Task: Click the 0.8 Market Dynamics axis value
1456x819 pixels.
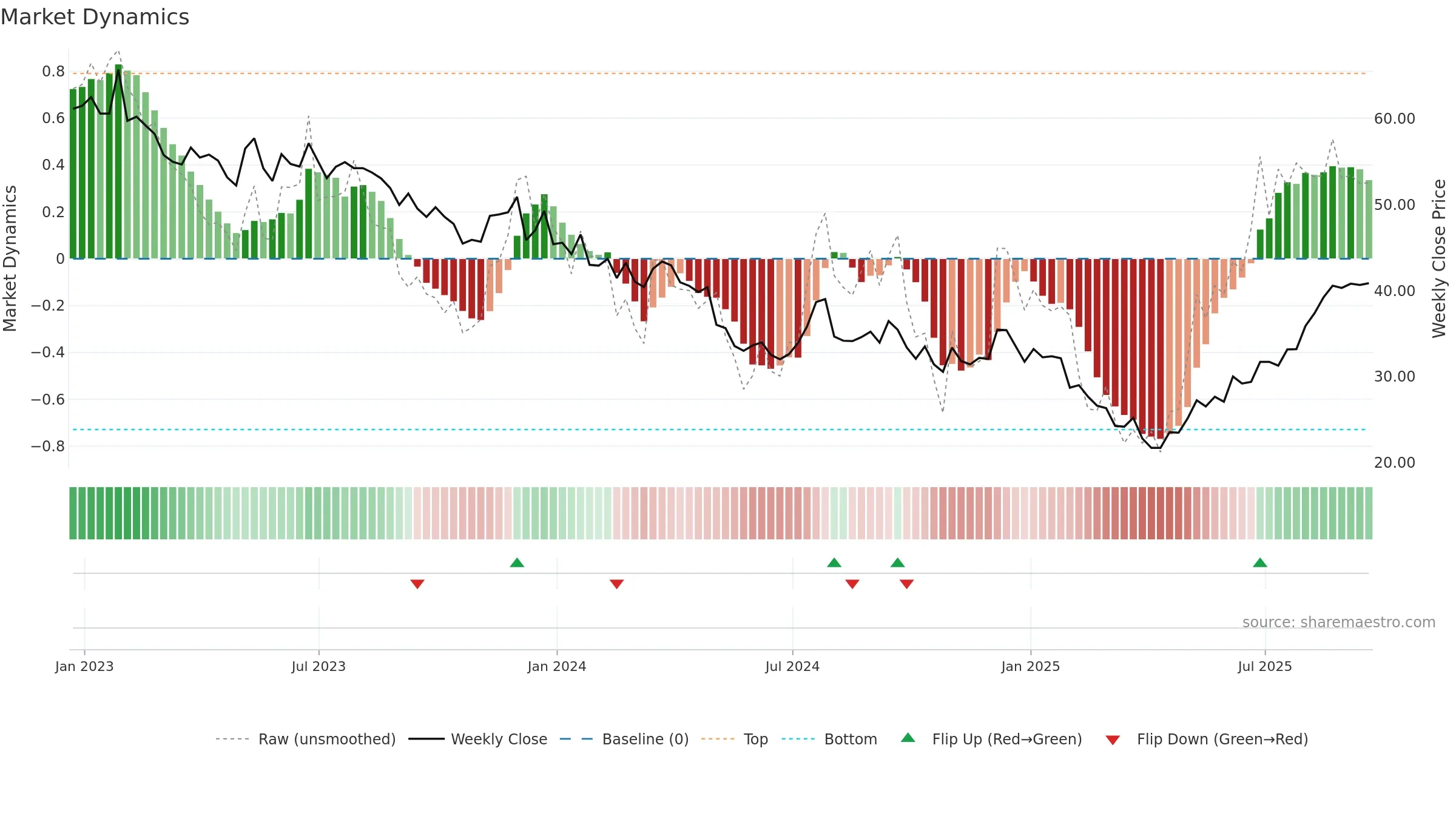Action: pos(53,72)
